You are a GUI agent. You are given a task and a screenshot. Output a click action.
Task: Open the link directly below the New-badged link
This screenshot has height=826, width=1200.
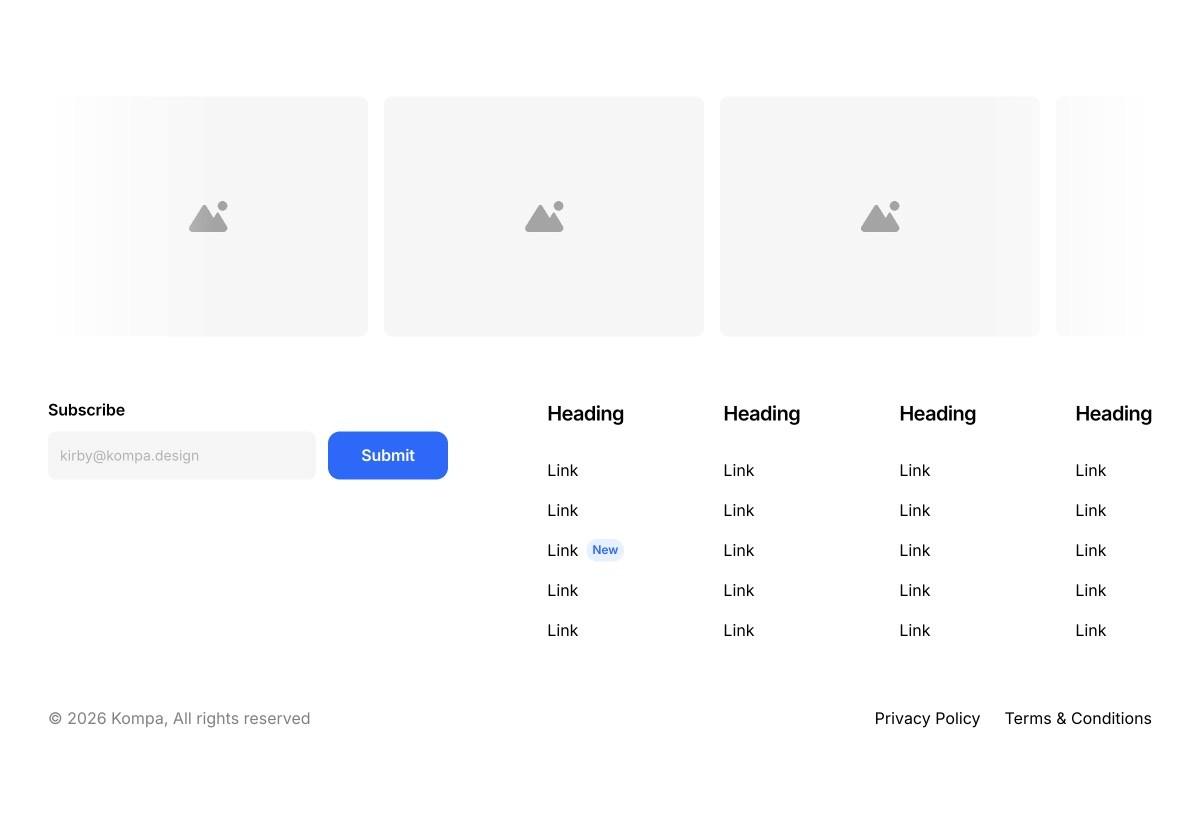click(562, 590)
